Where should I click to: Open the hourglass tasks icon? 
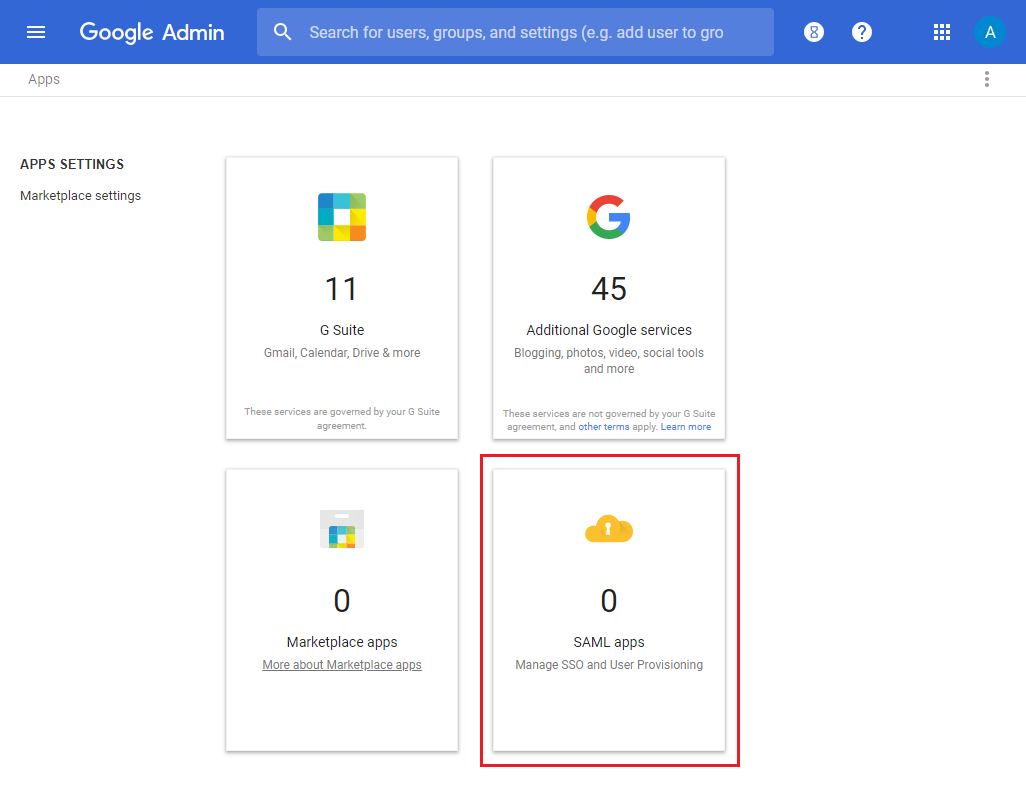coord(814,32)
